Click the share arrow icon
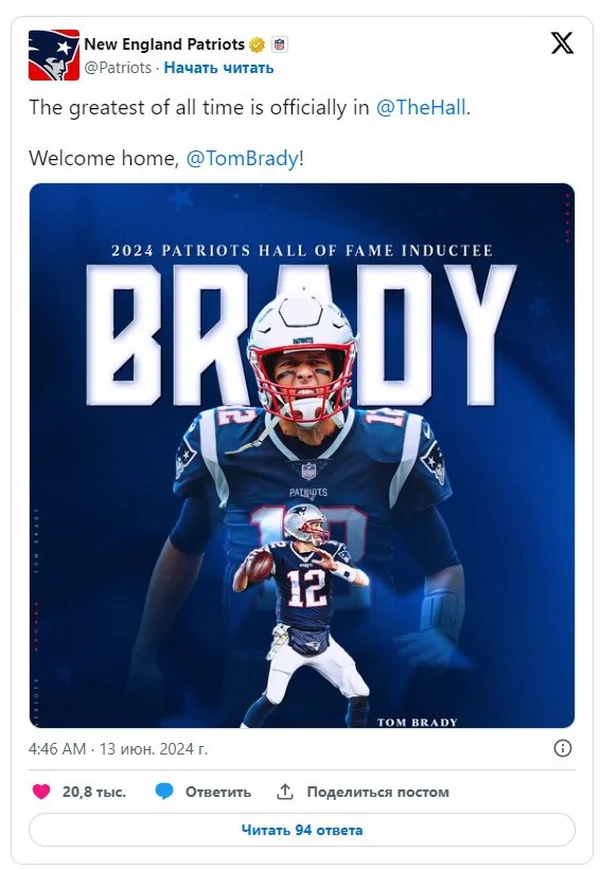The image size is (600, 870). (285, 791)
